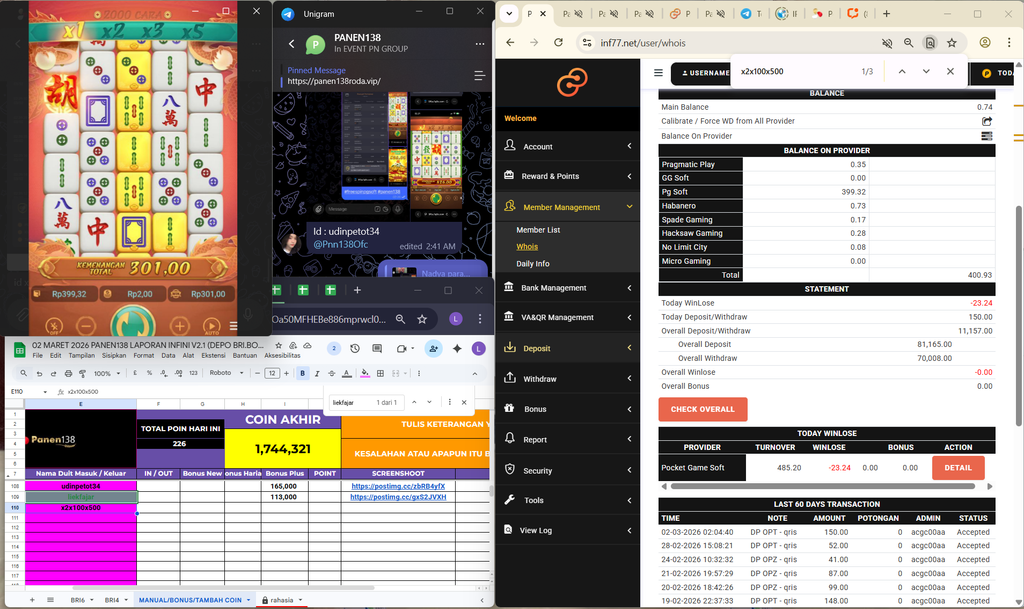This screenshot has height=609, width=1024.
Task: Open Ekstensi menu in Sheets
Action: pyautogui.click(x=213, y=356)
